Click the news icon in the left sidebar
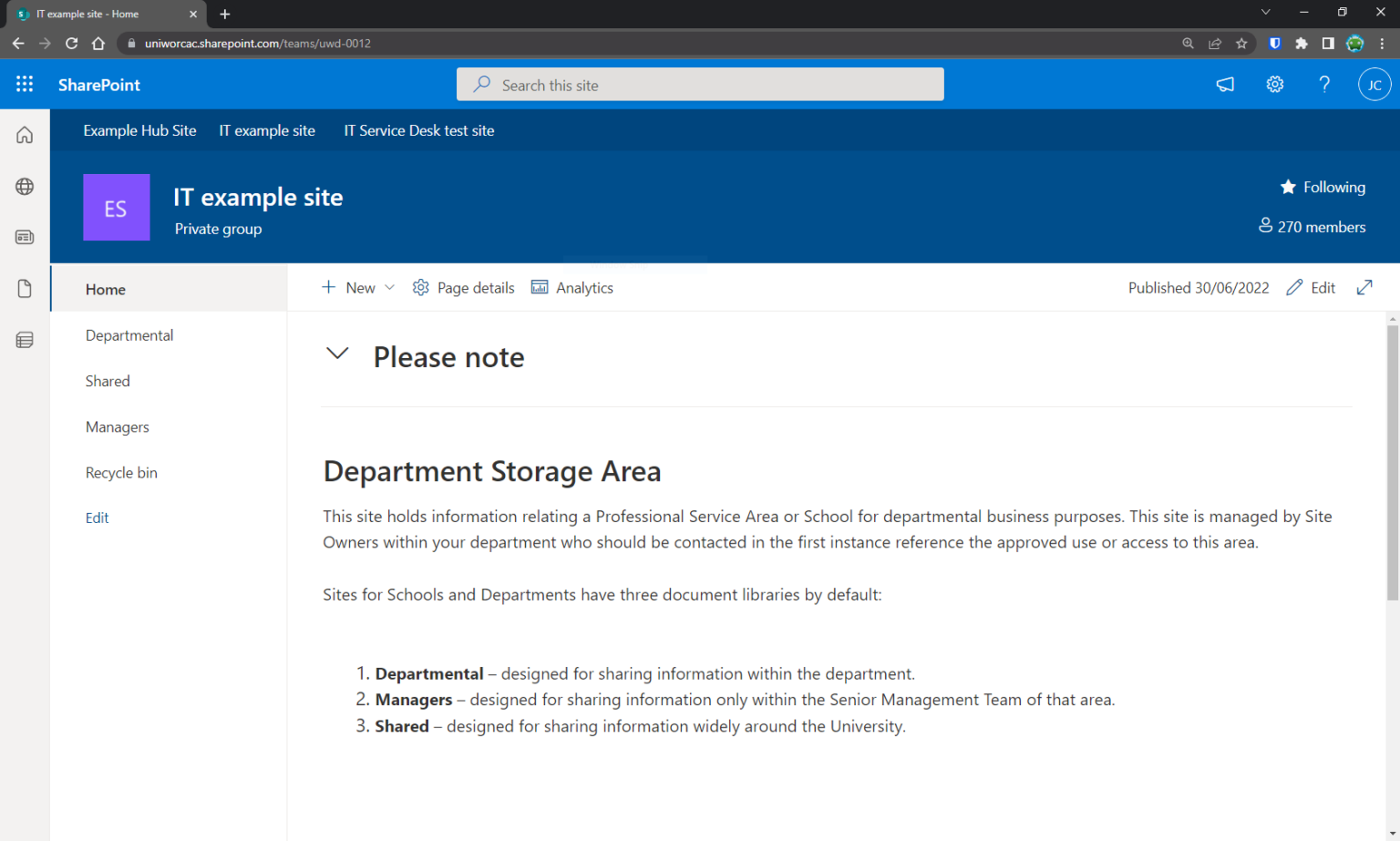 24,237
